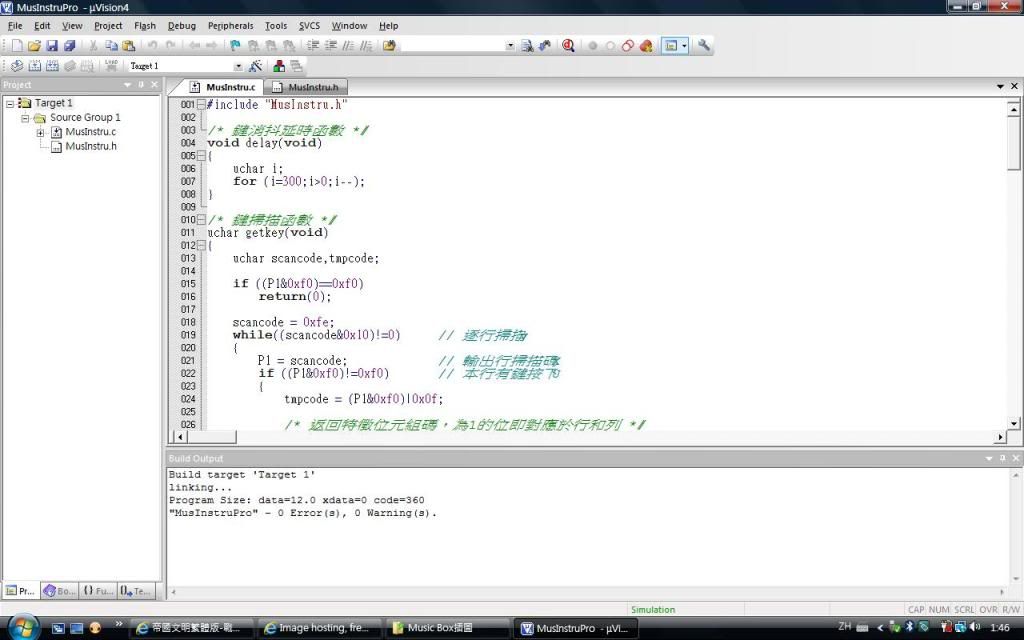Open the Target 1 dropdown
Screen dimensions: 1024x640
coord(238,66)
